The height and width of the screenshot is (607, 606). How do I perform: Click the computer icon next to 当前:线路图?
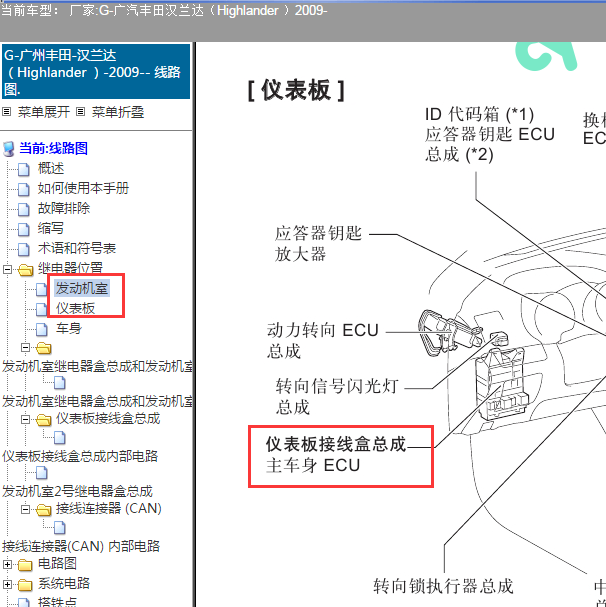point(9,149)
